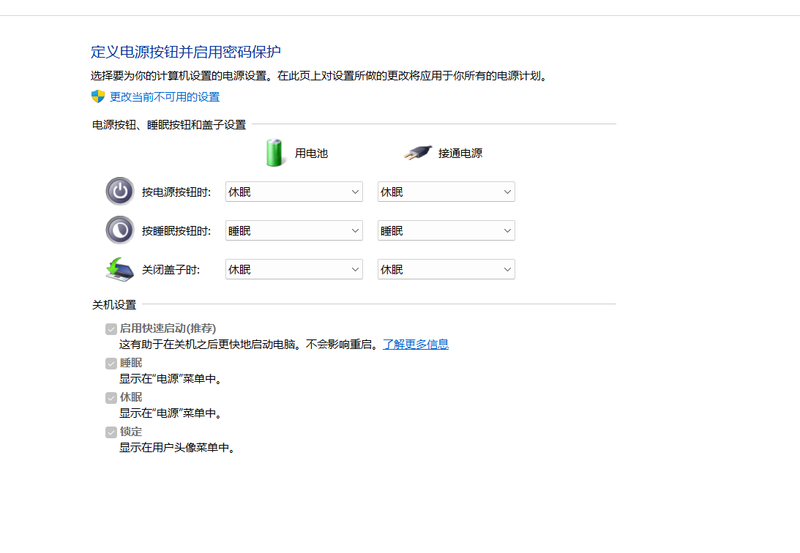Click the 接通电源 column label
The height and width of the screenshot is (553, 800).
(x=460, y=154)
